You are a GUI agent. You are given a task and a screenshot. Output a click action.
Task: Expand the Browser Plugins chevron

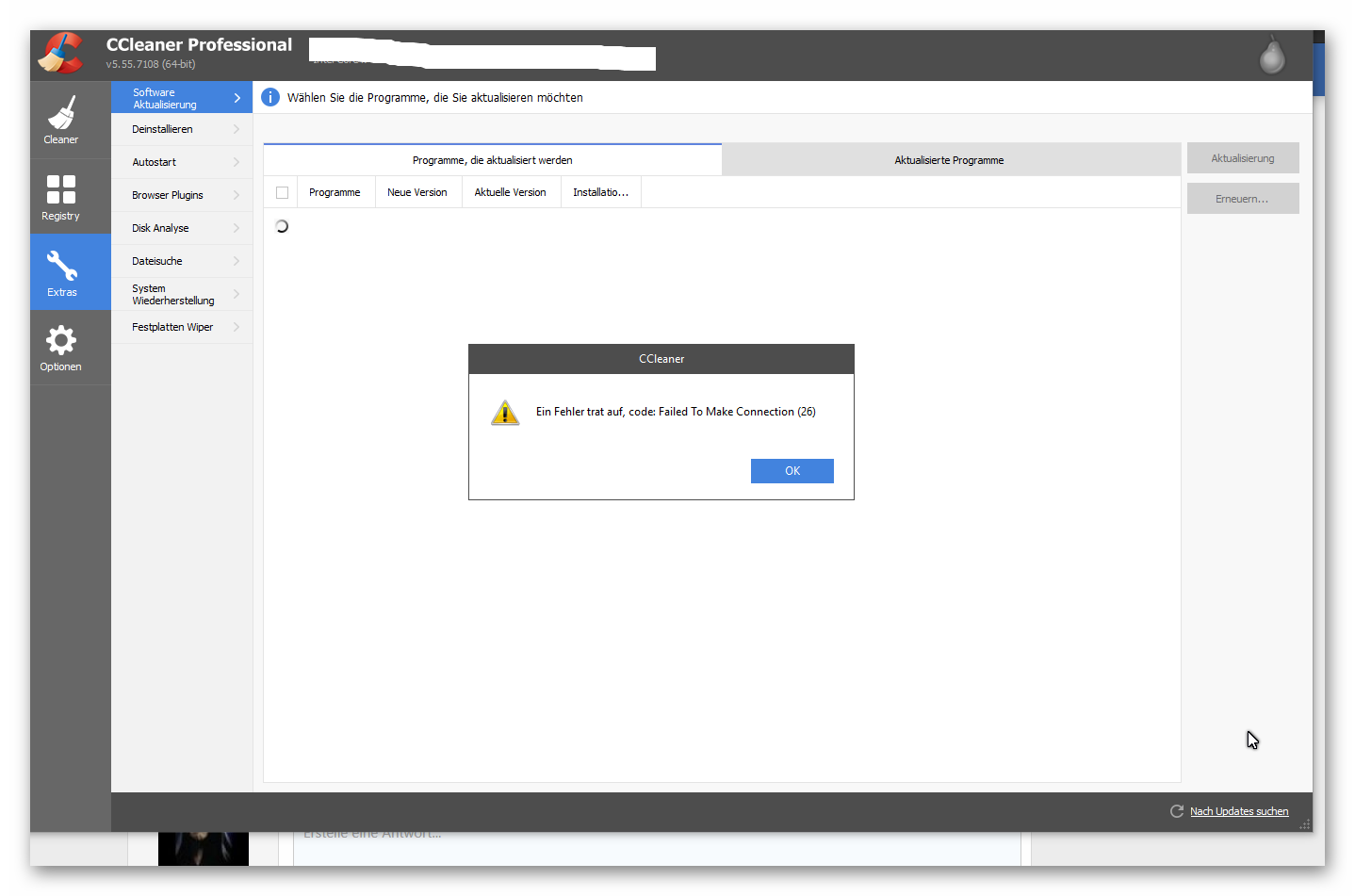(237, 195)
